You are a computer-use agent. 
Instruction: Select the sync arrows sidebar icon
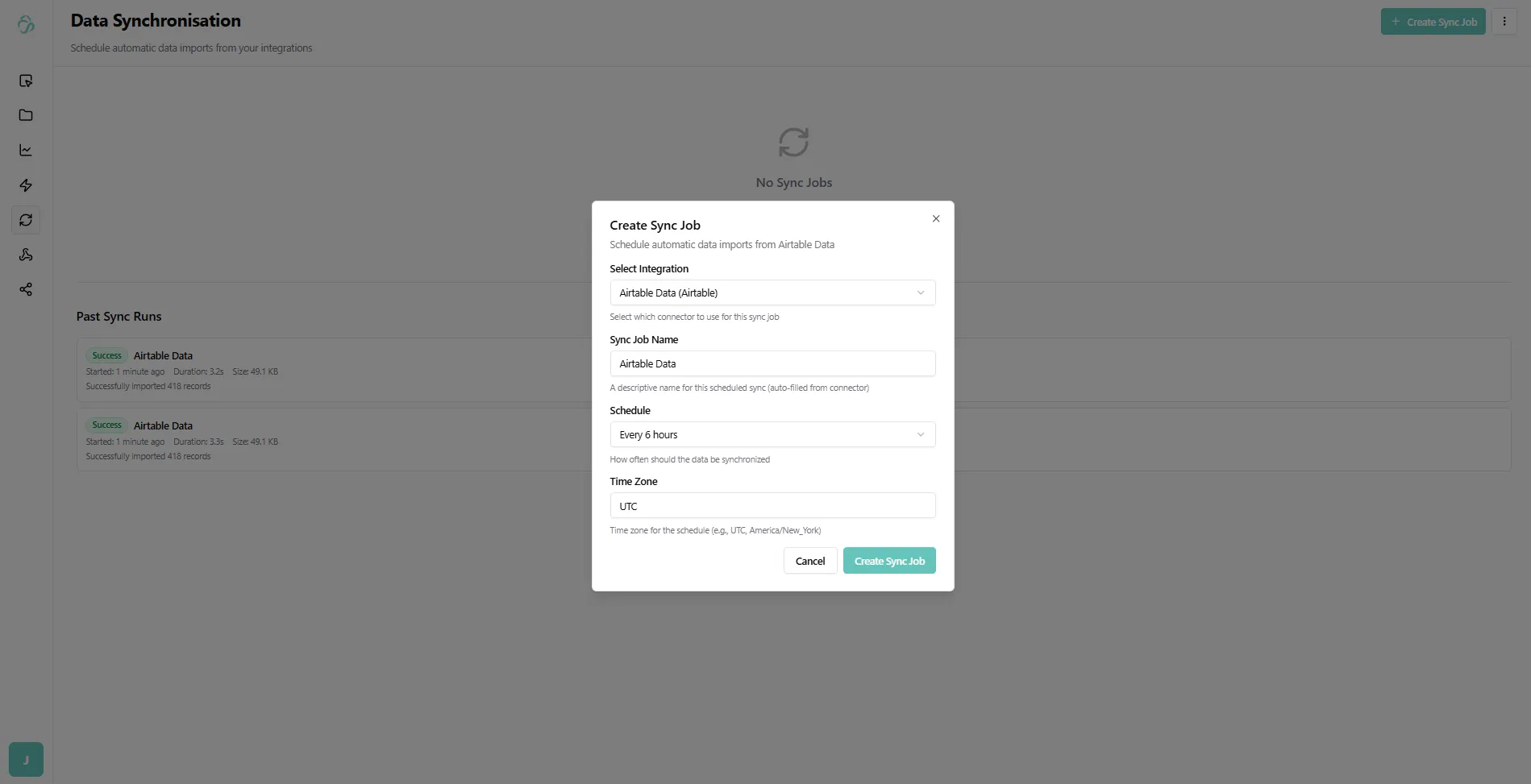point(26,220)
